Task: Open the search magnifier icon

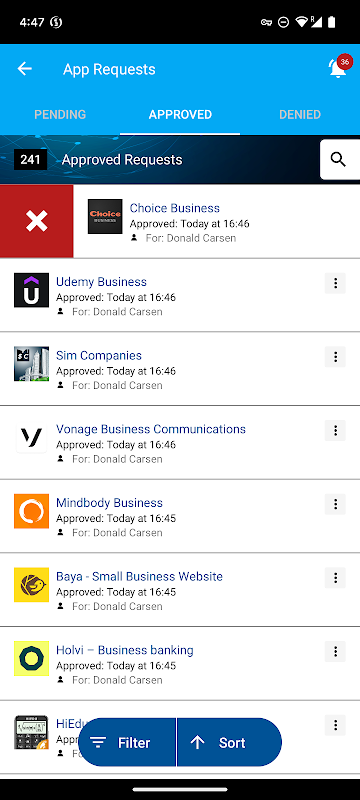Action: click(339, 160)
